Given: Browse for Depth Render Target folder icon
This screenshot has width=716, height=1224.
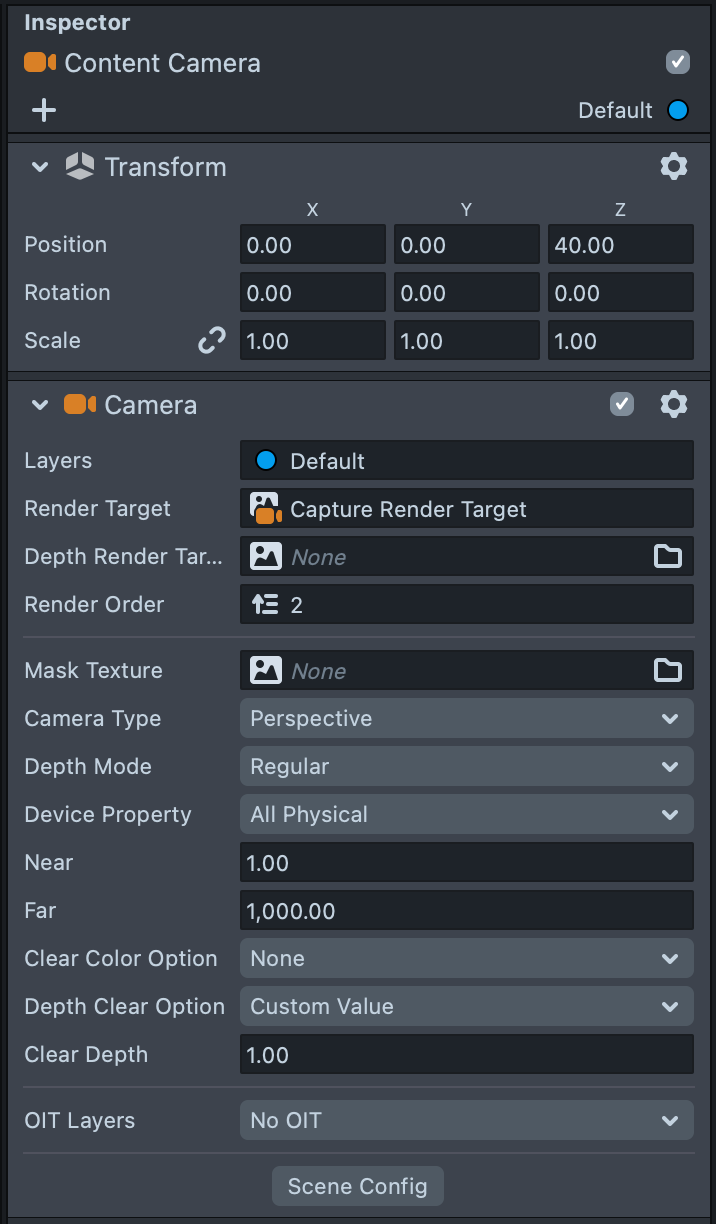Looking at the screenshot, I should click(668, 557).
